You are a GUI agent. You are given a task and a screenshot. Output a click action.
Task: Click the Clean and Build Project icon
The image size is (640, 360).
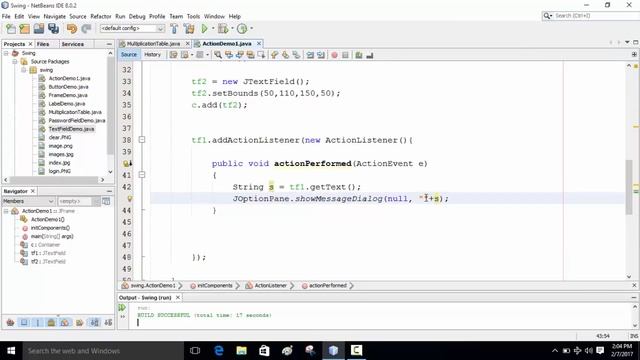click(189, 29)
